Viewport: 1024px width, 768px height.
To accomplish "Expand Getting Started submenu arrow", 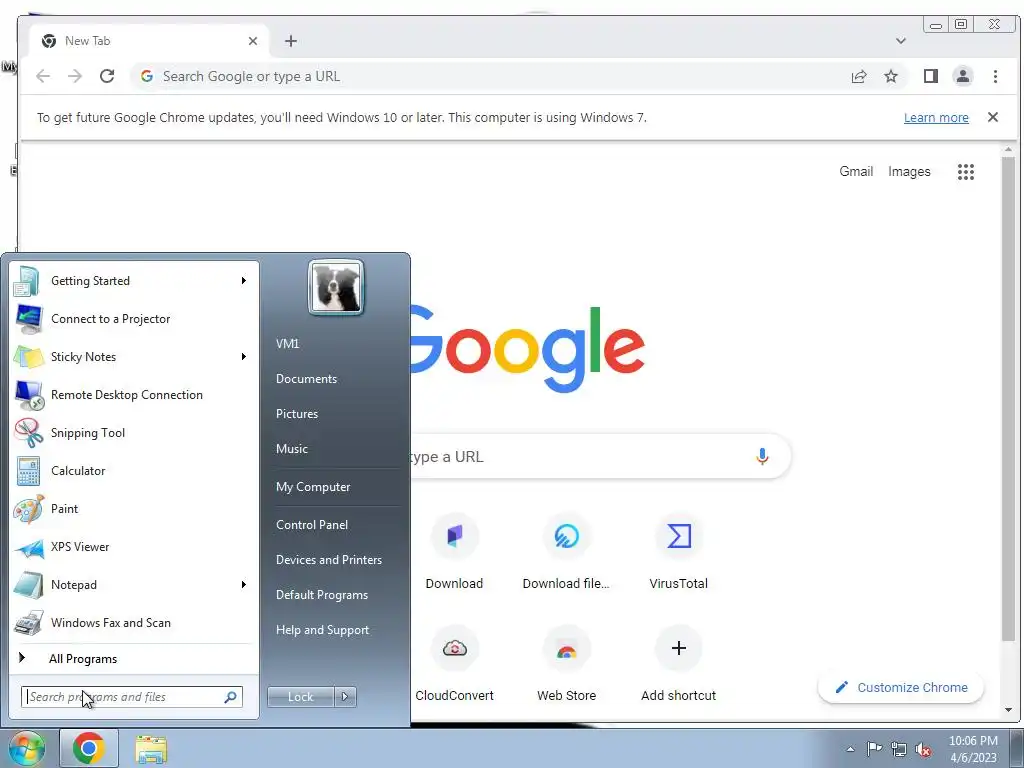I will coord(244,281).
